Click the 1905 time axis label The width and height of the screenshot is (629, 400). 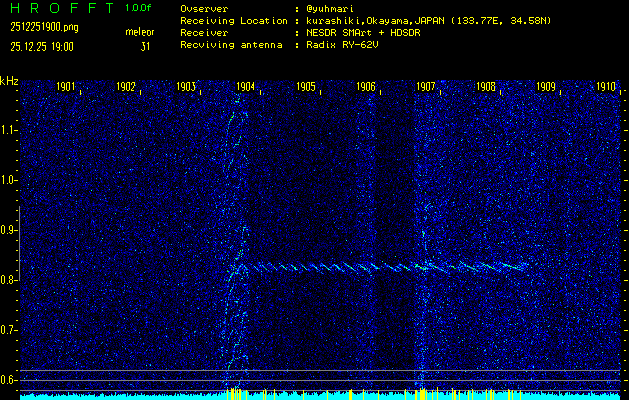[306, 87]
